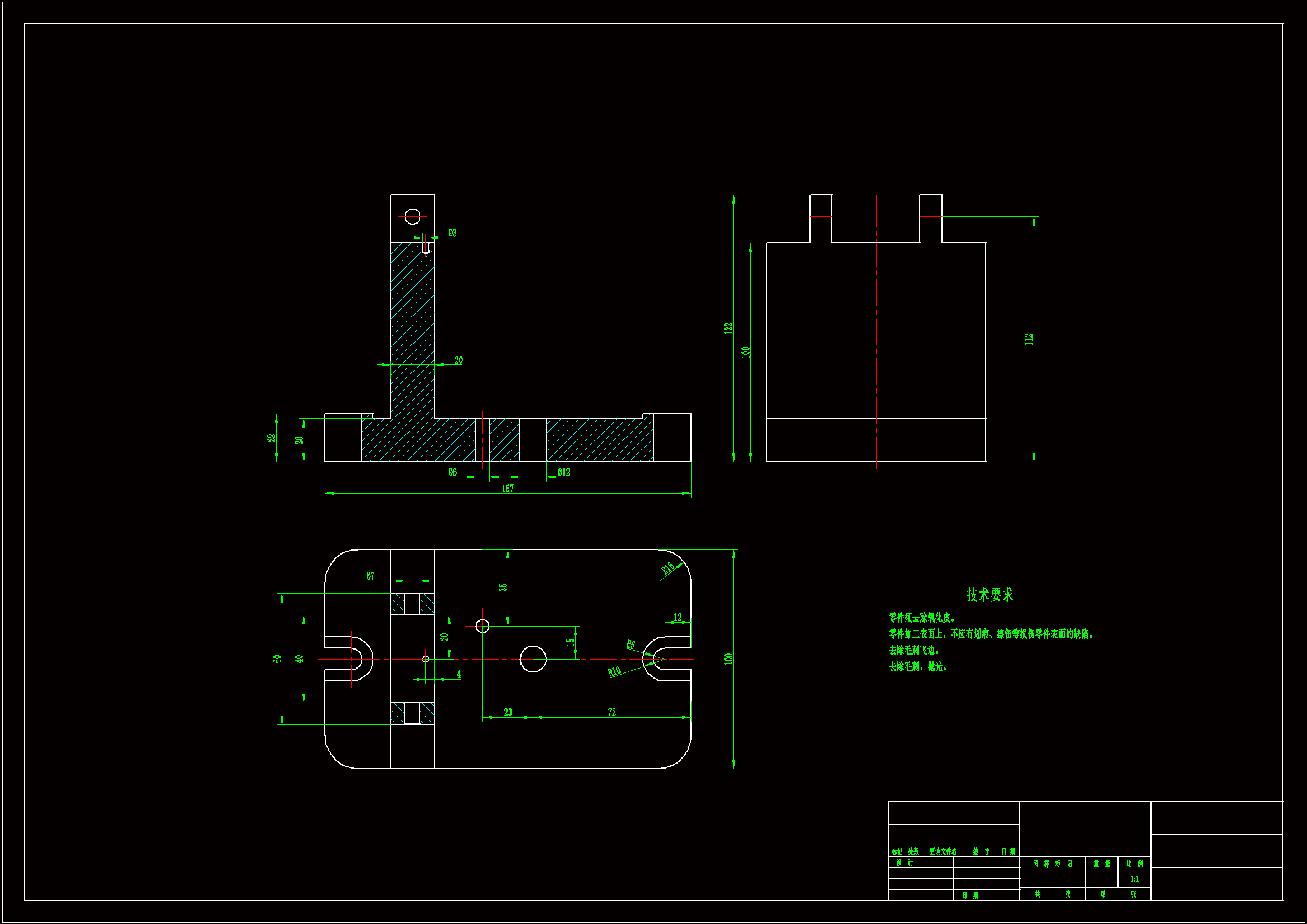The height and width of the screenshot is (924, 1307).
Task: Click the 72 dimension in plan view
Action: point(612,712)
